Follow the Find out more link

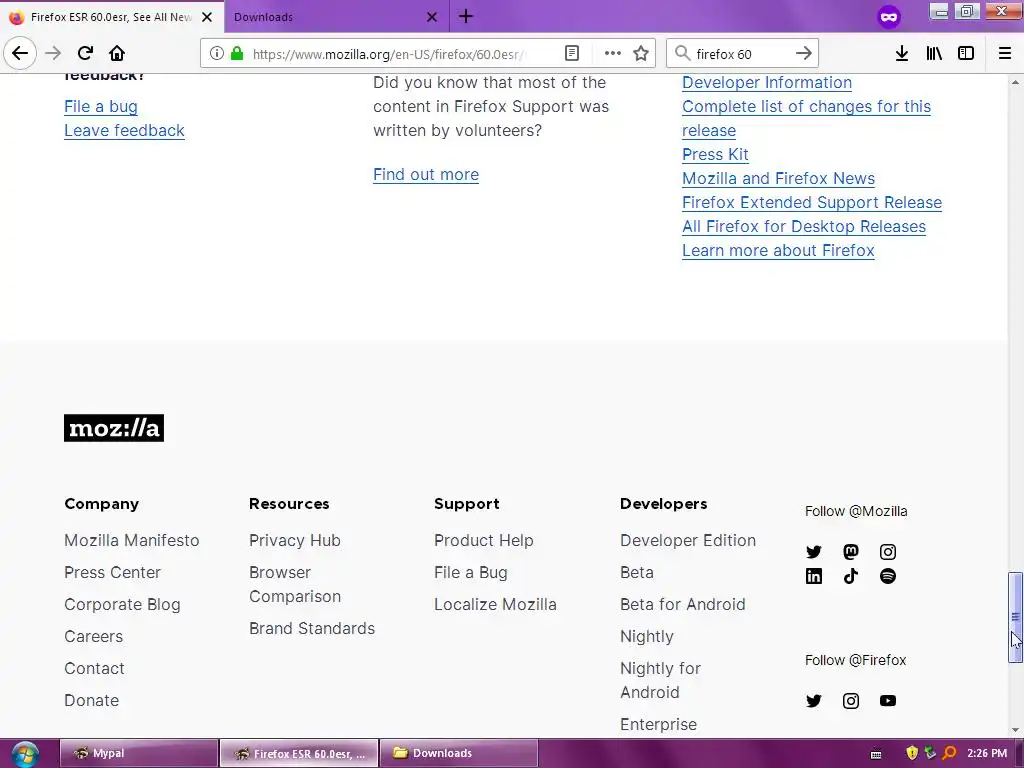click(x=426, y=174)
